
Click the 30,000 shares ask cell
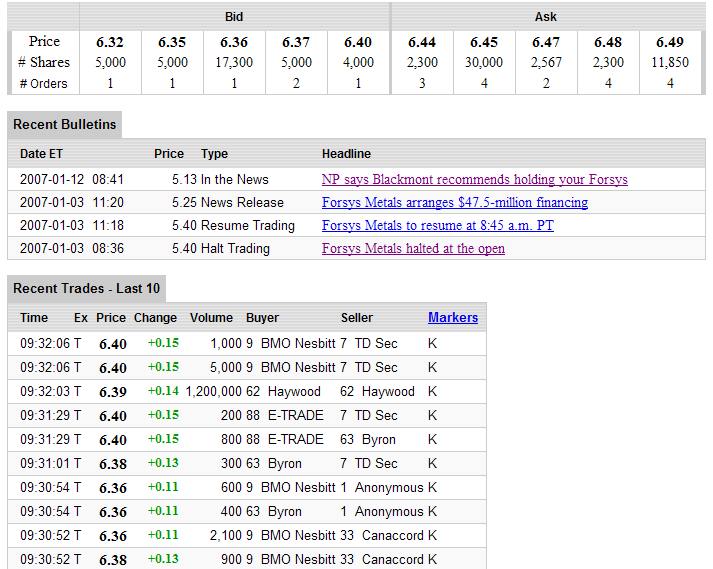(x=484, y=62)
